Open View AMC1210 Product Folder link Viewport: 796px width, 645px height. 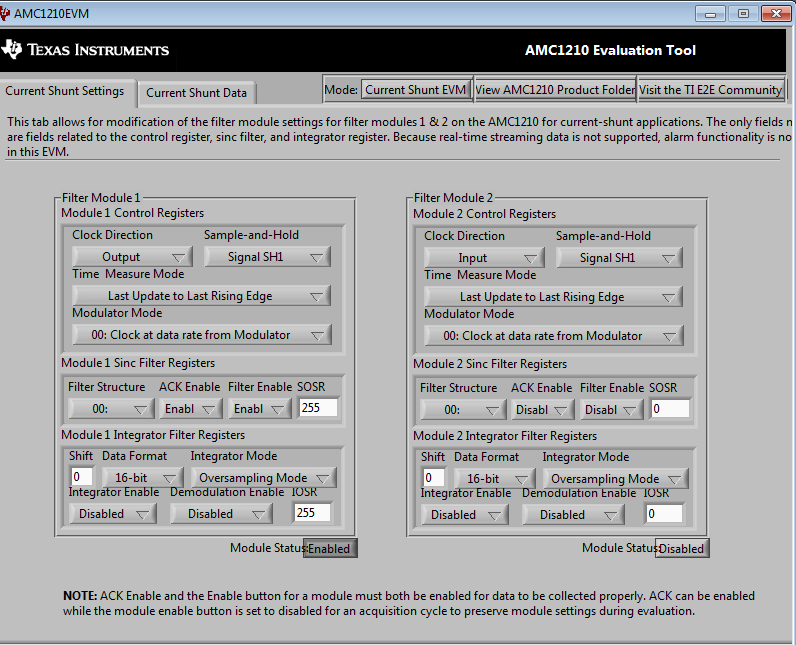point(555,90)
